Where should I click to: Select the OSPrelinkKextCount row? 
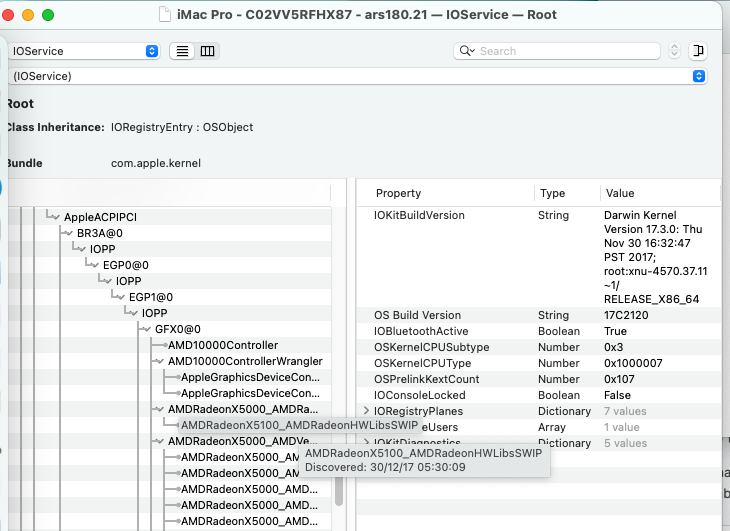click(x=539, y=379)
